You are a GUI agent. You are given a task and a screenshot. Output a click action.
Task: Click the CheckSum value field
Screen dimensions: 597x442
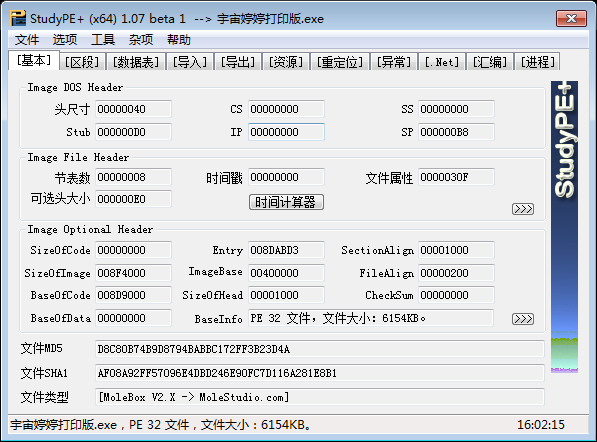456,295
